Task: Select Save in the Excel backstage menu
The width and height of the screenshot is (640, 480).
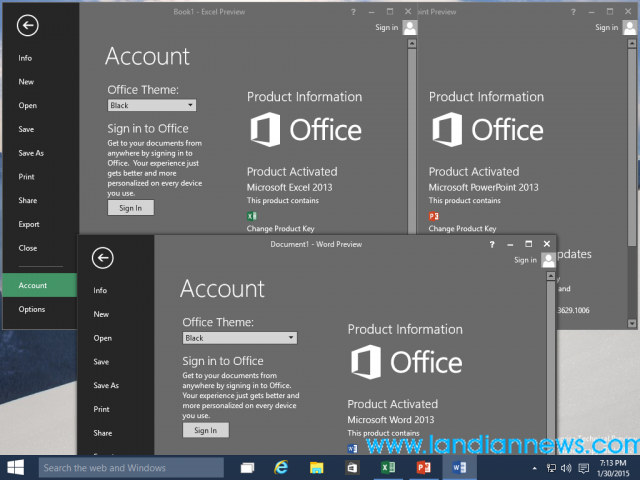Action: pos(26,129)
